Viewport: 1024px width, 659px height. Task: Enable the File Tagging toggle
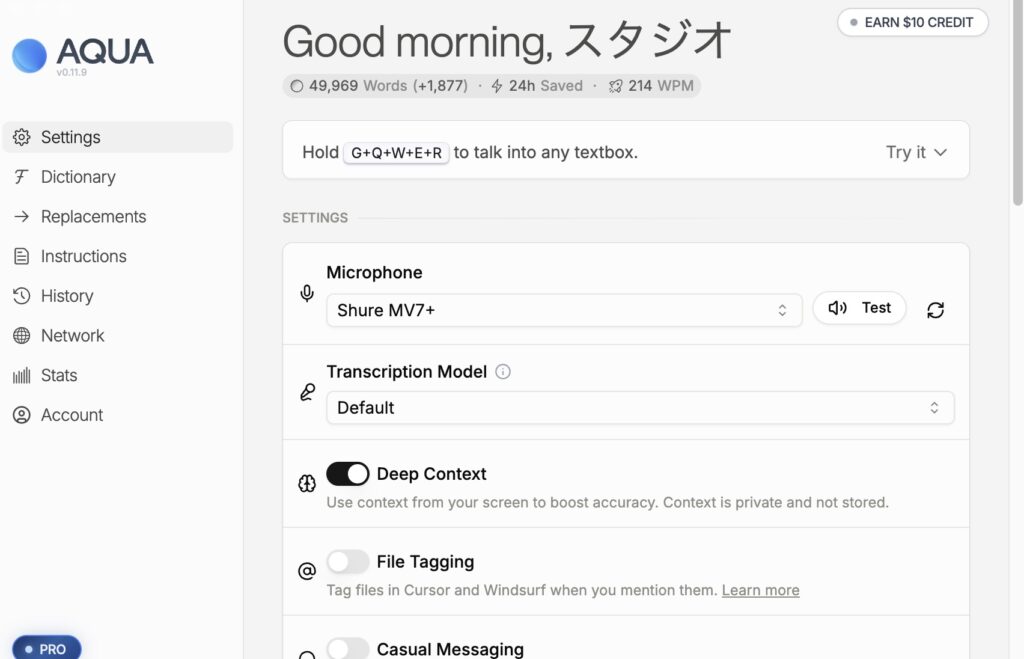click(x=348, y=562)
